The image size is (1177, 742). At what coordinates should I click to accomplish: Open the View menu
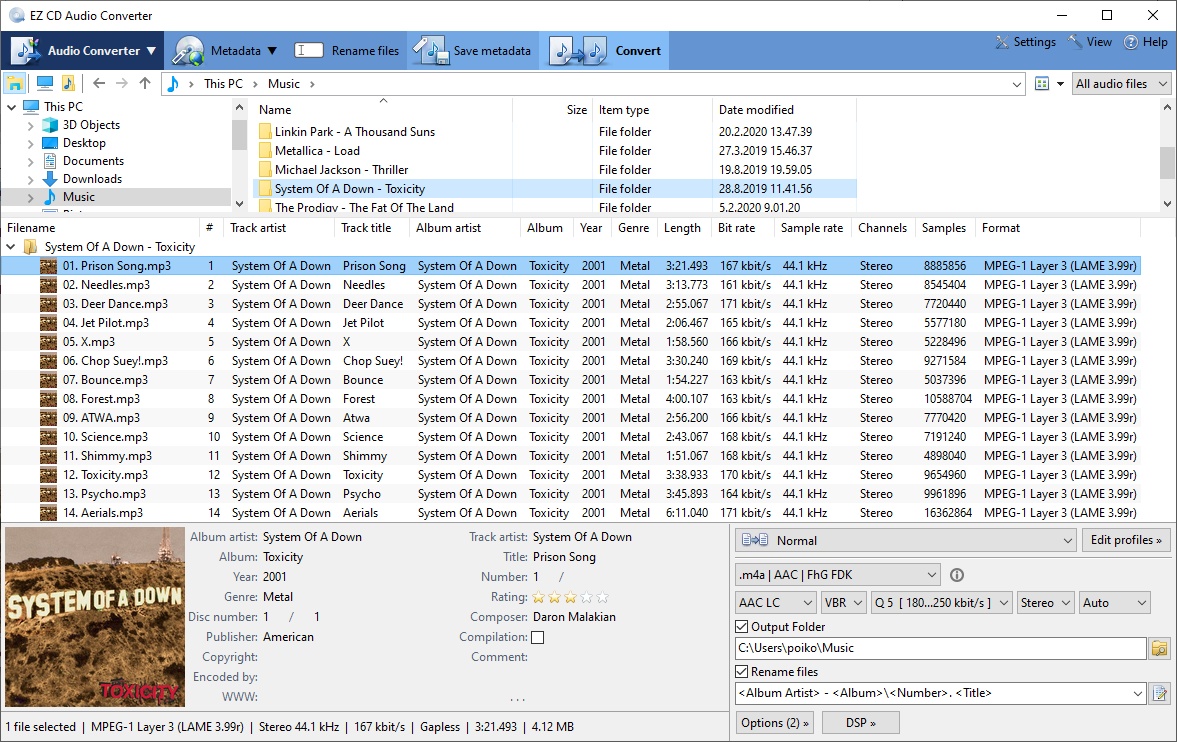(1090, 42)
